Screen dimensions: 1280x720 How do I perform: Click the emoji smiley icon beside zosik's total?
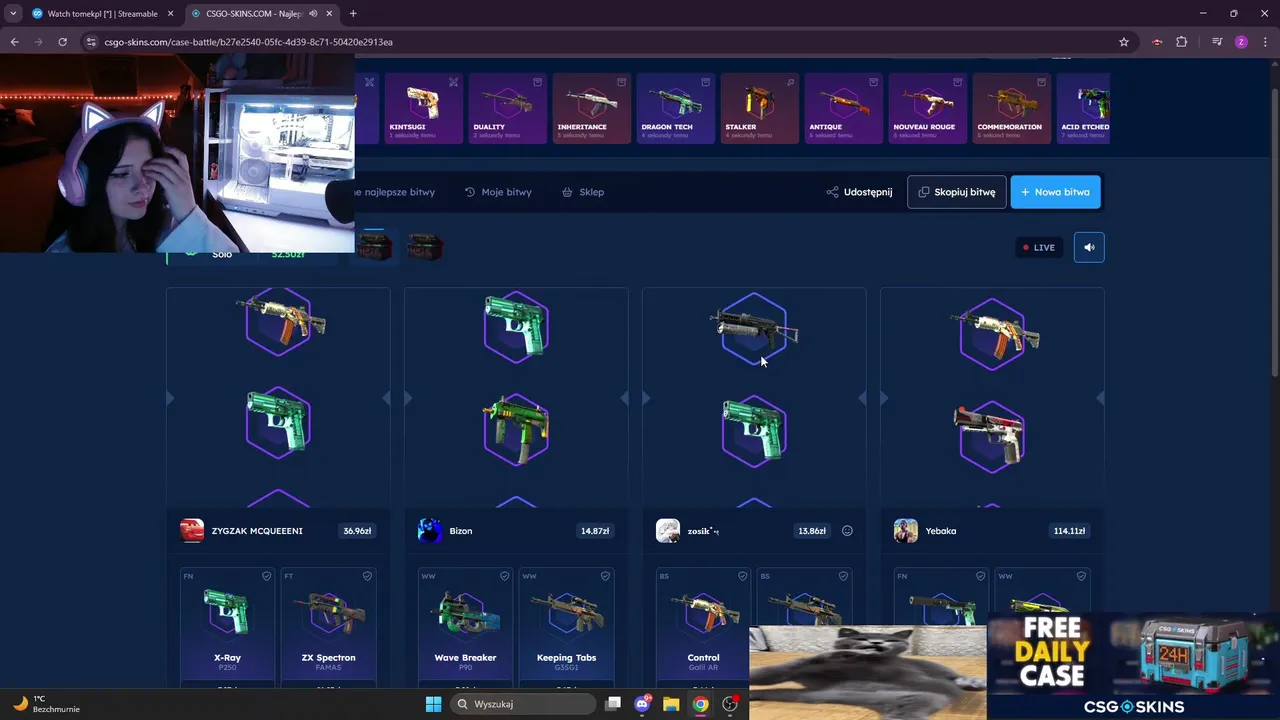point(847,531)
